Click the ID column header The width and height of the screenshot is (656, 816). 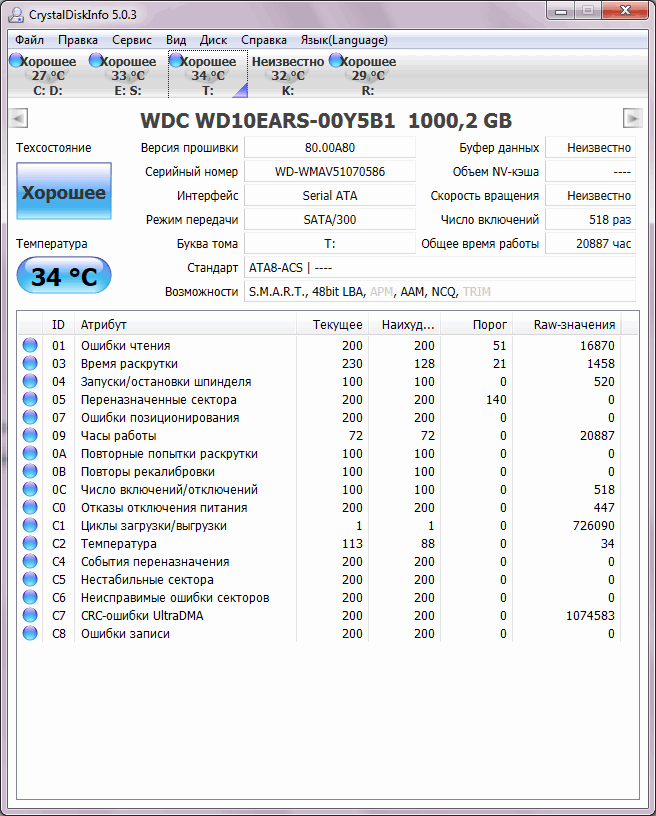(x=58, y=324)
